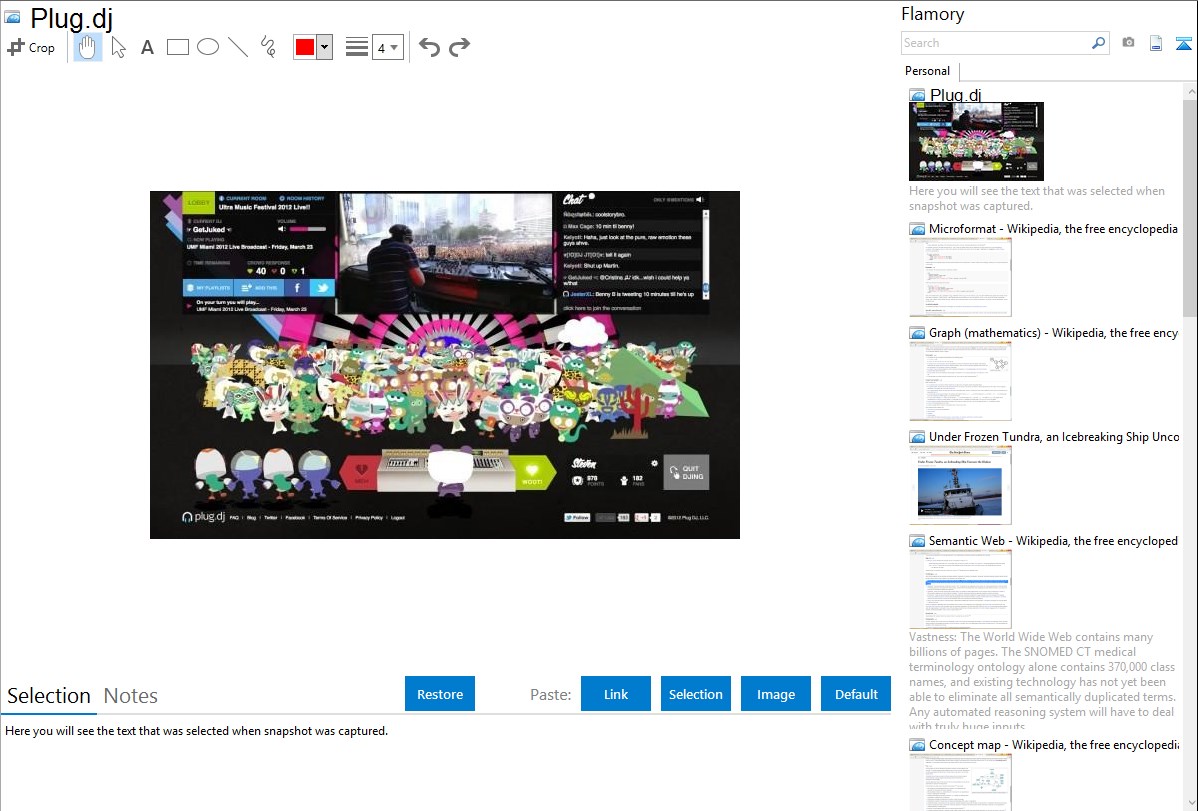Select the Crop tool
This screenshot has height=811, width=1198.
click(x=31, y=47)
